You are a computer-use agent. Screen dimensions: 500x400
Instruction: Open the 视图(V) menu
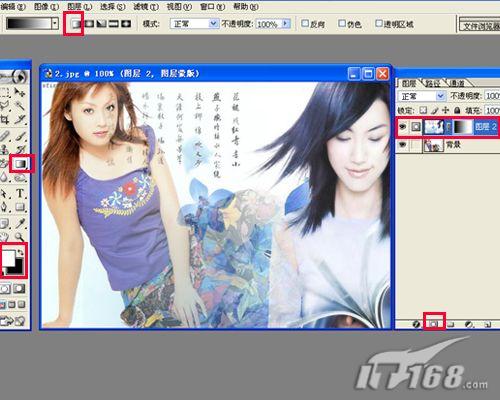(x=179, y=7)
